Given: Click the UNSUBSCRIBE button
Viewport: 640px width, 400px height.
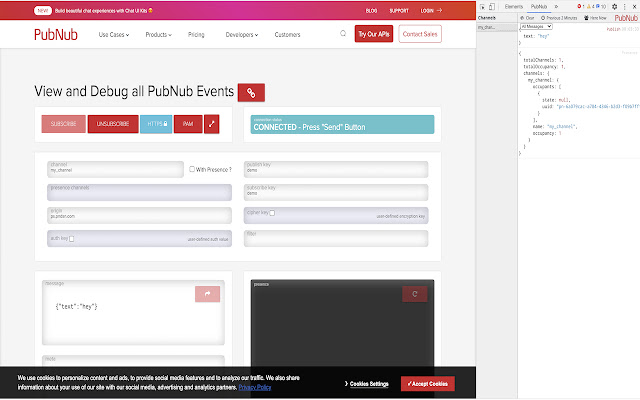Looking at the screenshot, I should (113, 124).
